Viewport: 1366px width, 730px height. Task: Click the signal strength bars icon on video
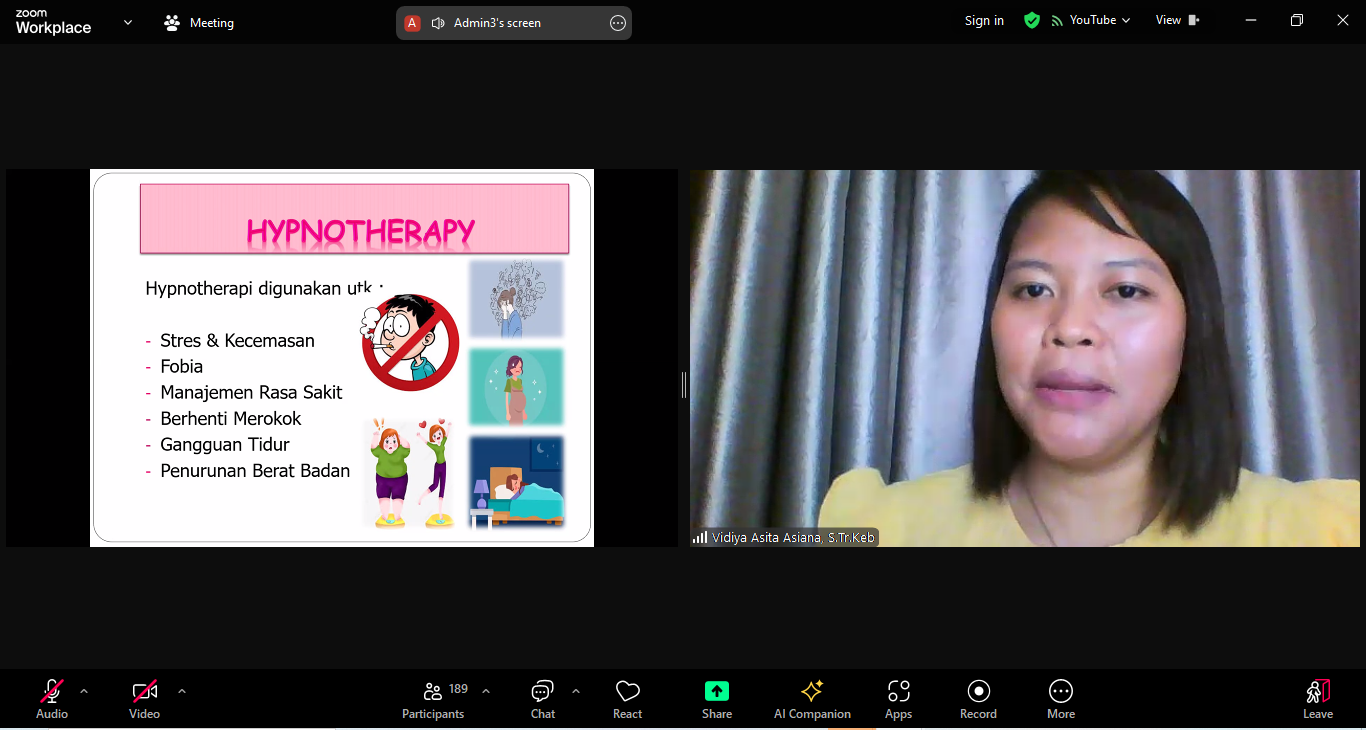(x=700, y=538)
